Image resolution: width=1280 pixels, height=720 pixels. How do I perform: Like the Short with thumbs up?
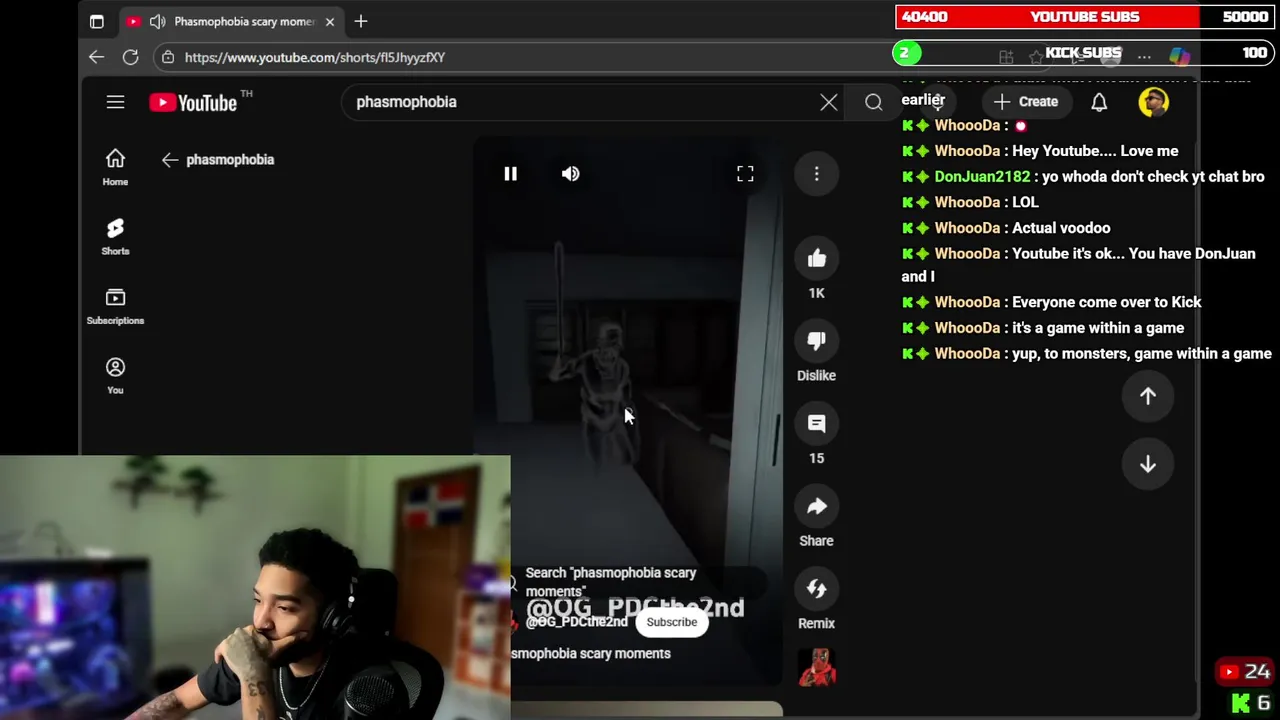point(816,259)
